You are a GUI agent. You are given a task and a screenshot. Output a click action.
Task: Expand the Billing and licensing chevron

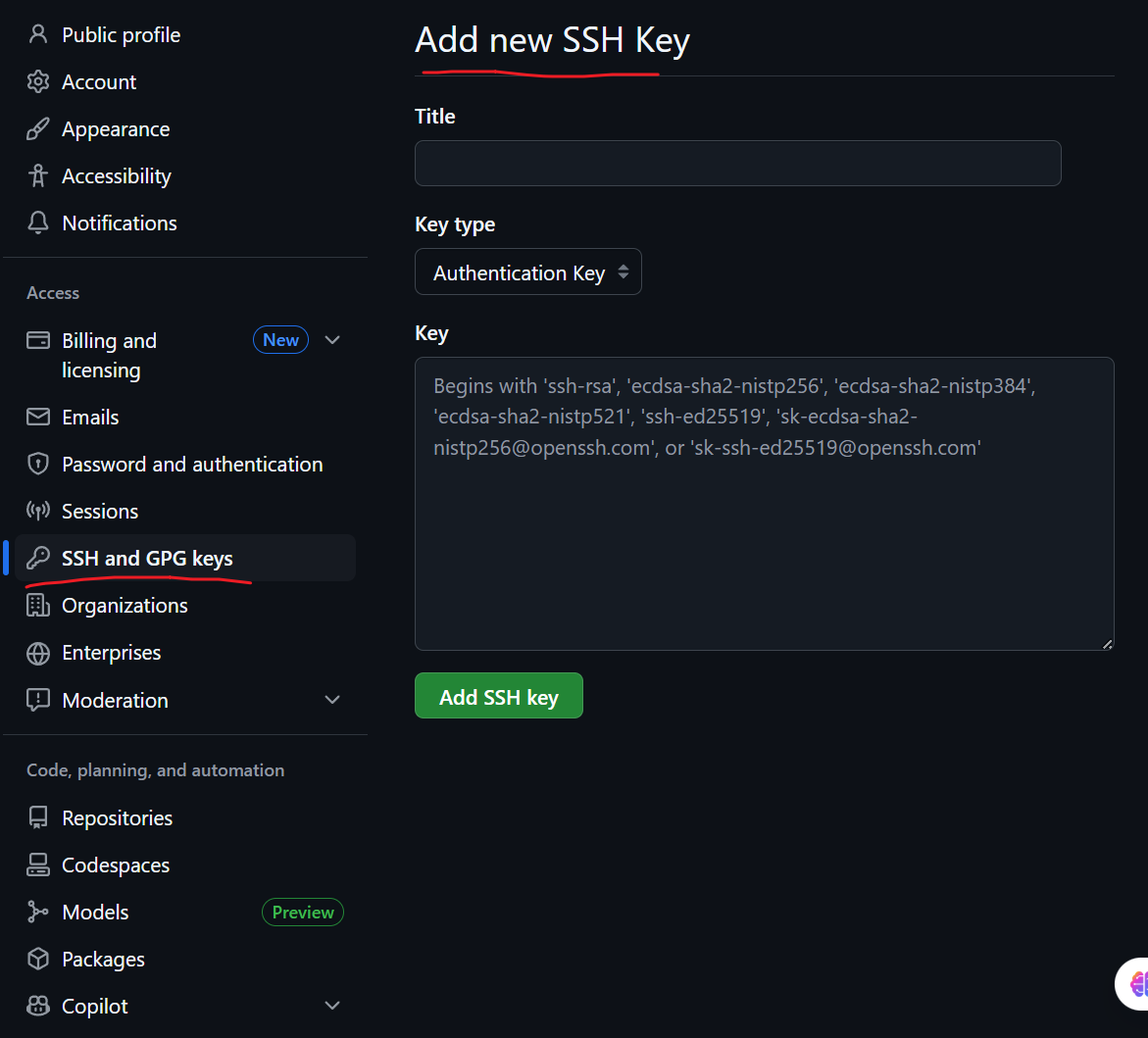click(x=332, y=340)
